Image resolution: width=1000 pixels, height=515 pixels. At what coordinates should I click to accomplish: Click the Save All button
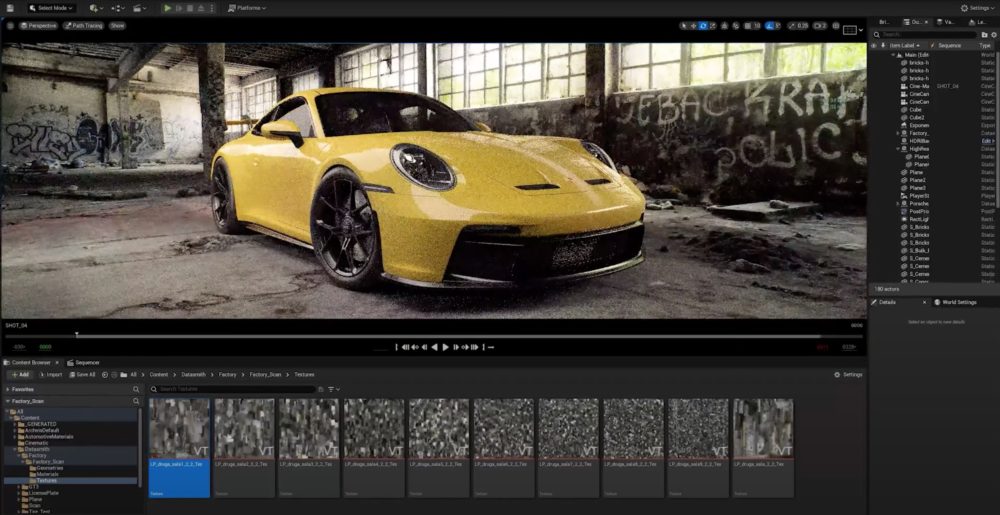[82, 375]
